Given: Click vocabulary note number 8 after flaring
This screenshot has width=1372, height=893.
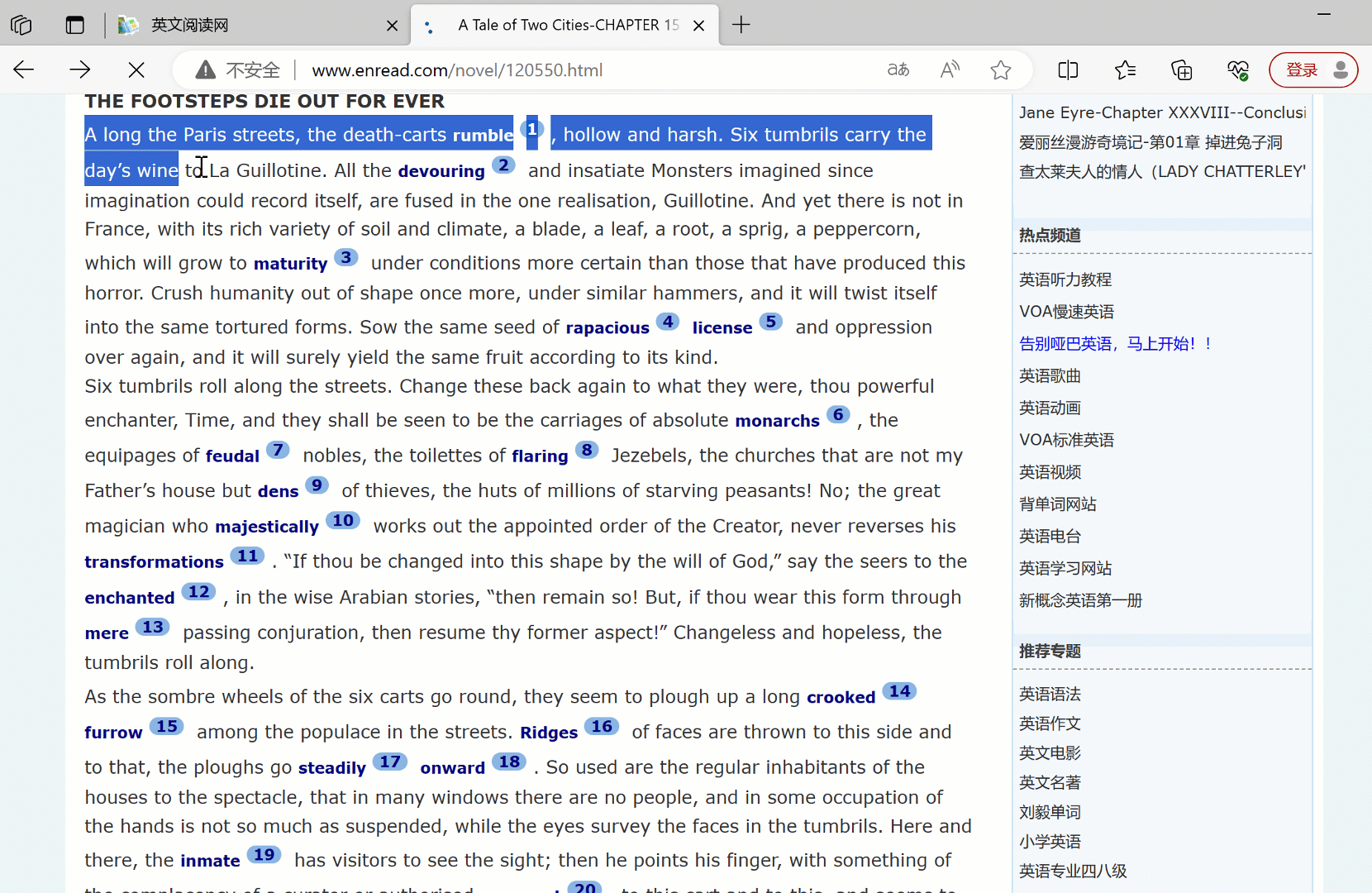Looking at the screenshot, I should click(587, 450).
